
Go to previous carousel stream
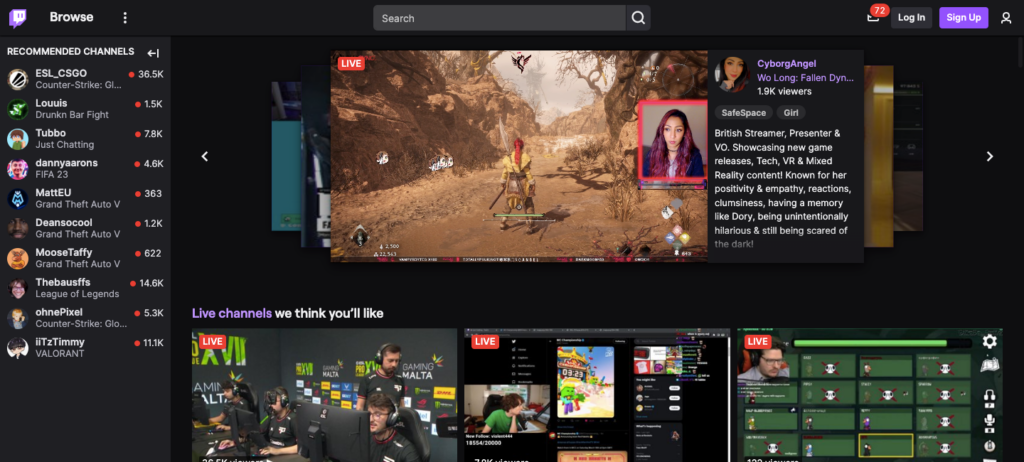coord(205,156)
